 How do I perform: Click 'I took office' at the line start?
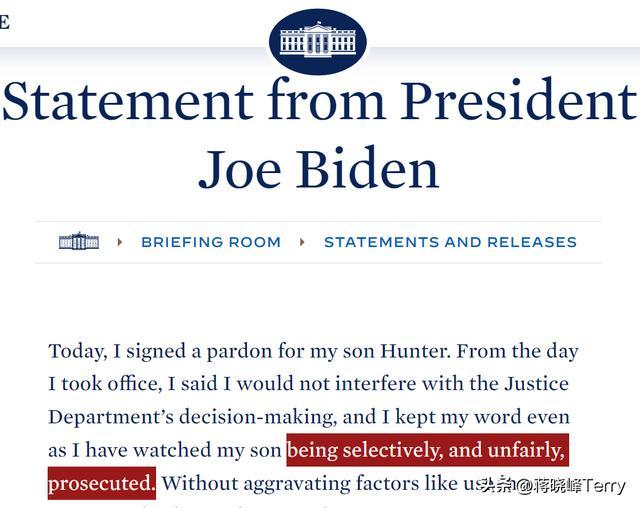105,384
